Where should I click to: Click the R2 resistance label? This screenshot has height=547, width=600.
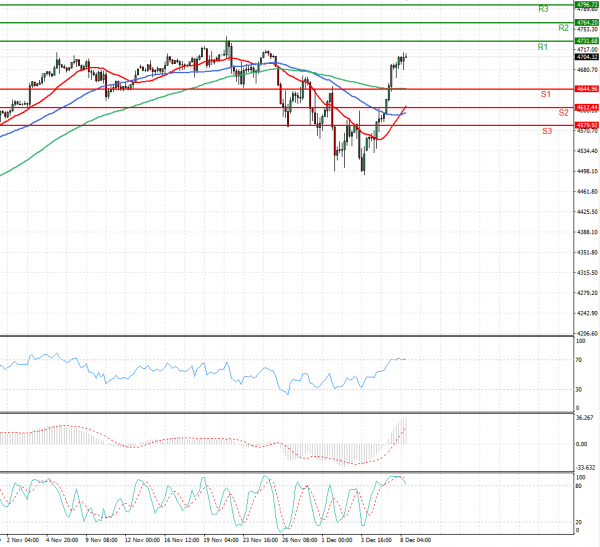point(563,28)
